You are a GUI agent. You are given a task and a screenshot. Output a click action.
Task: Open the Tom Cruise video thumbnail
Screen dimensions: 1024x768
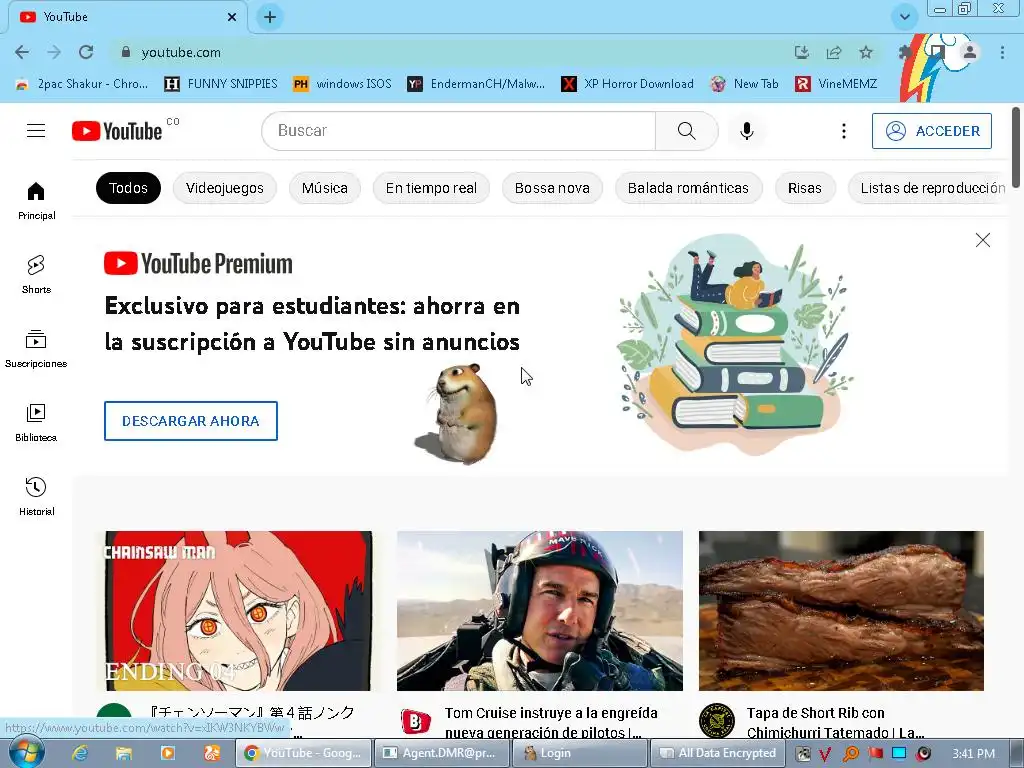tap(539, 611)
